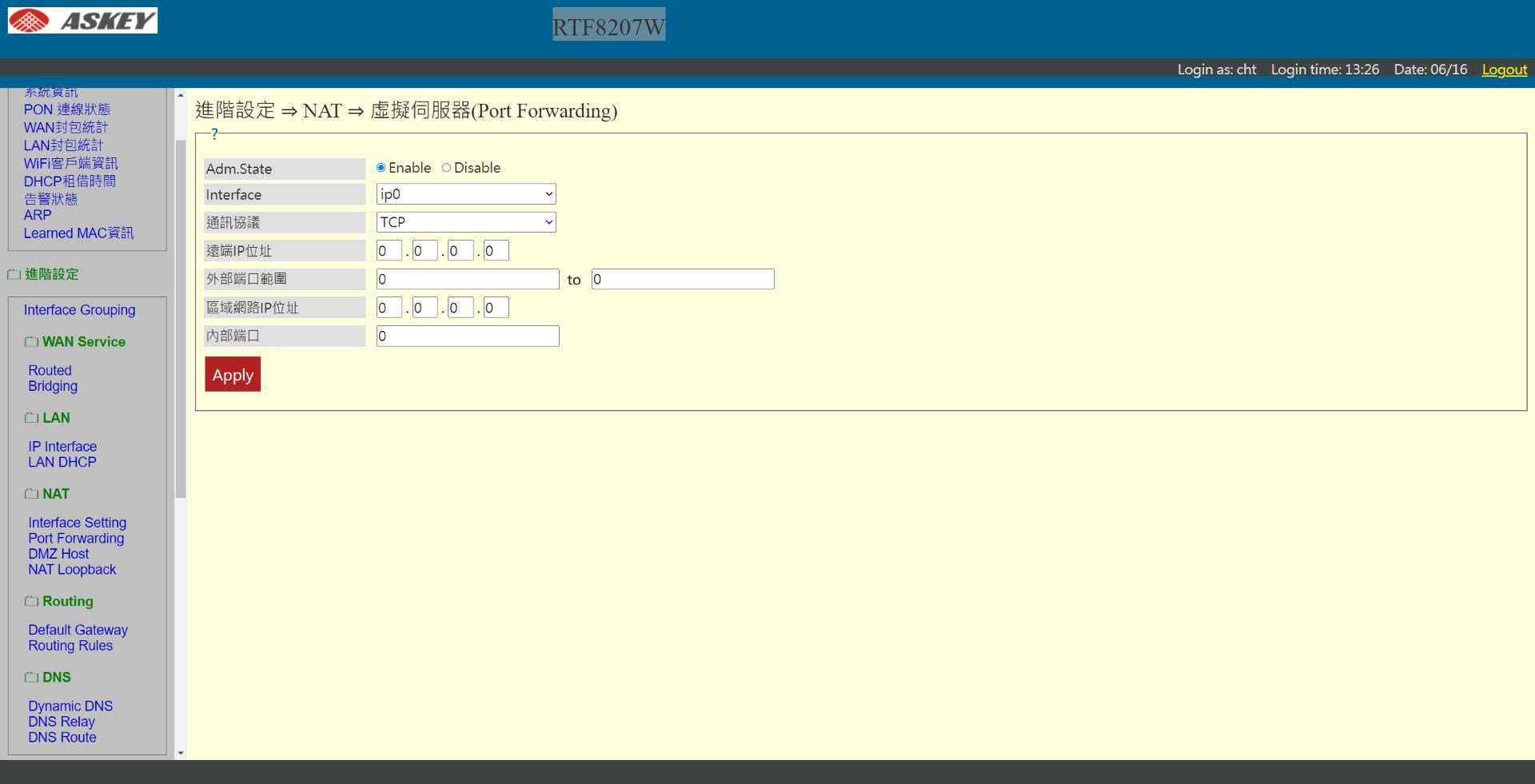This screenshot has width=1535, height=784.
Task: Open Bridging WAN service
Action: pyautogui.click(x=53, y=386)
